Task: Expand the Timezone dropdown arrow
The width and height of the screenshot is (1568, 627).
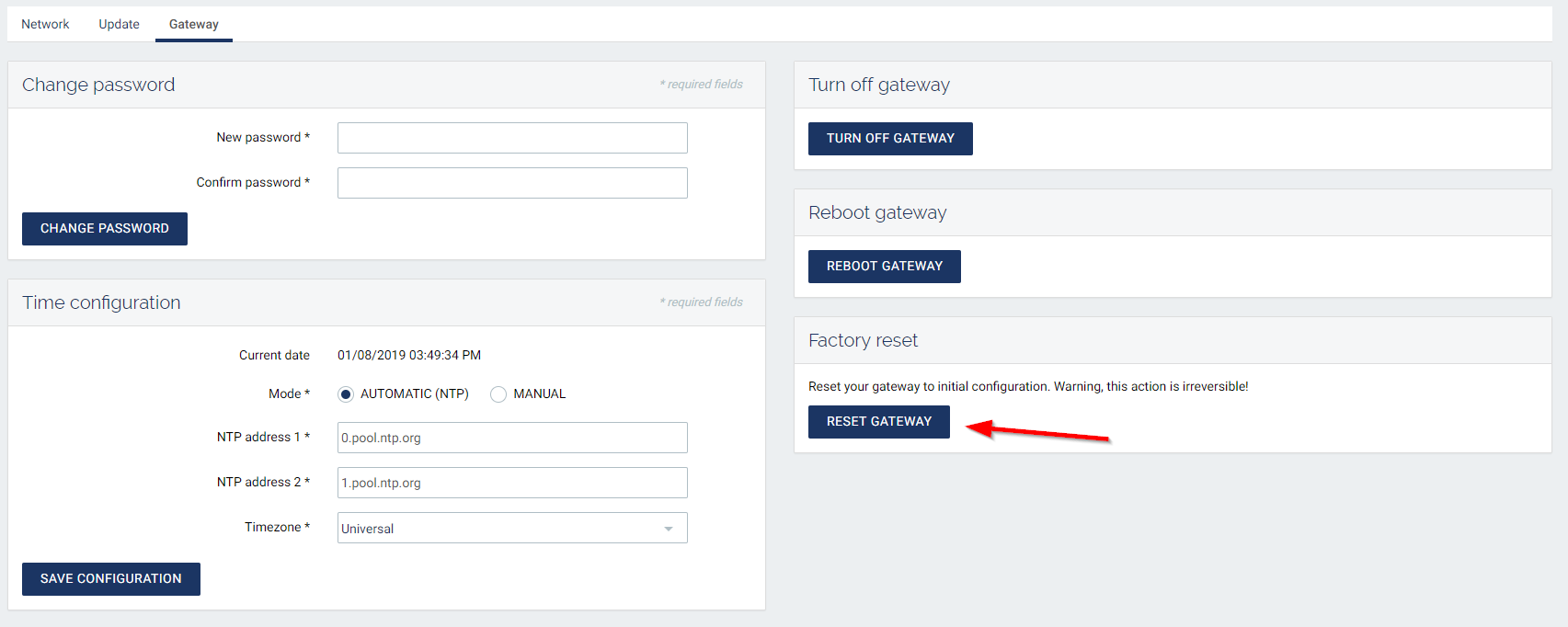Action: click(x=669, y=529)
